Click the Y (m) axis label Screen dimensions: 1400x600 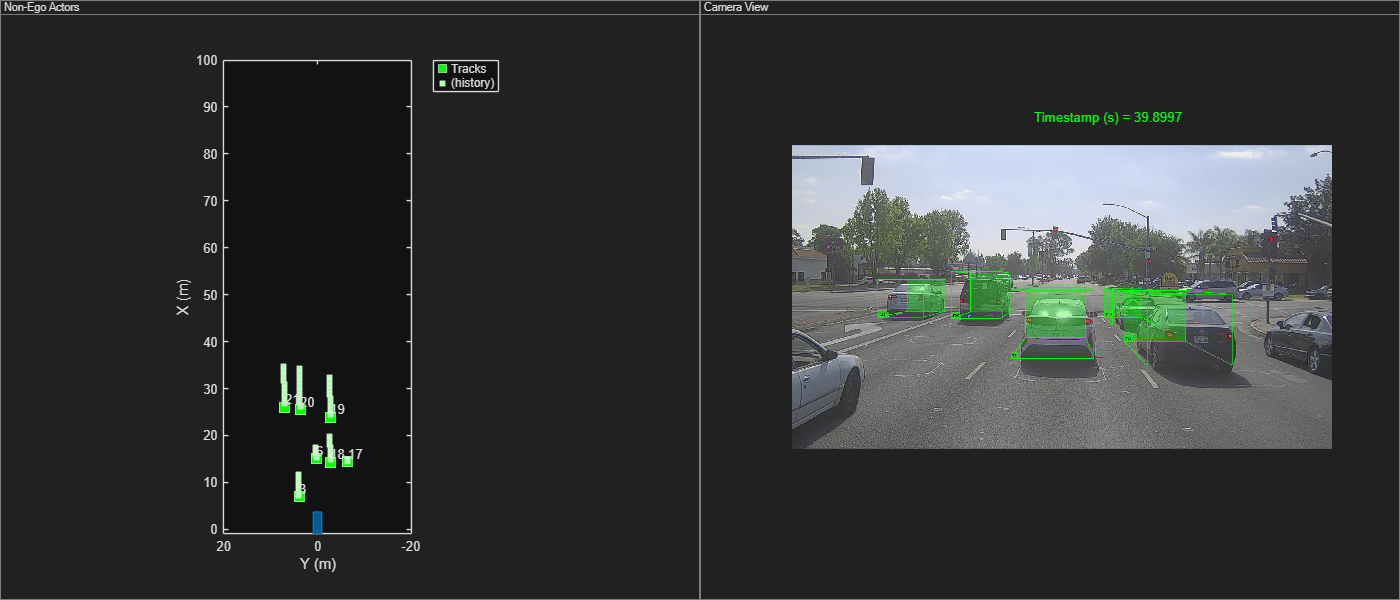317,564
